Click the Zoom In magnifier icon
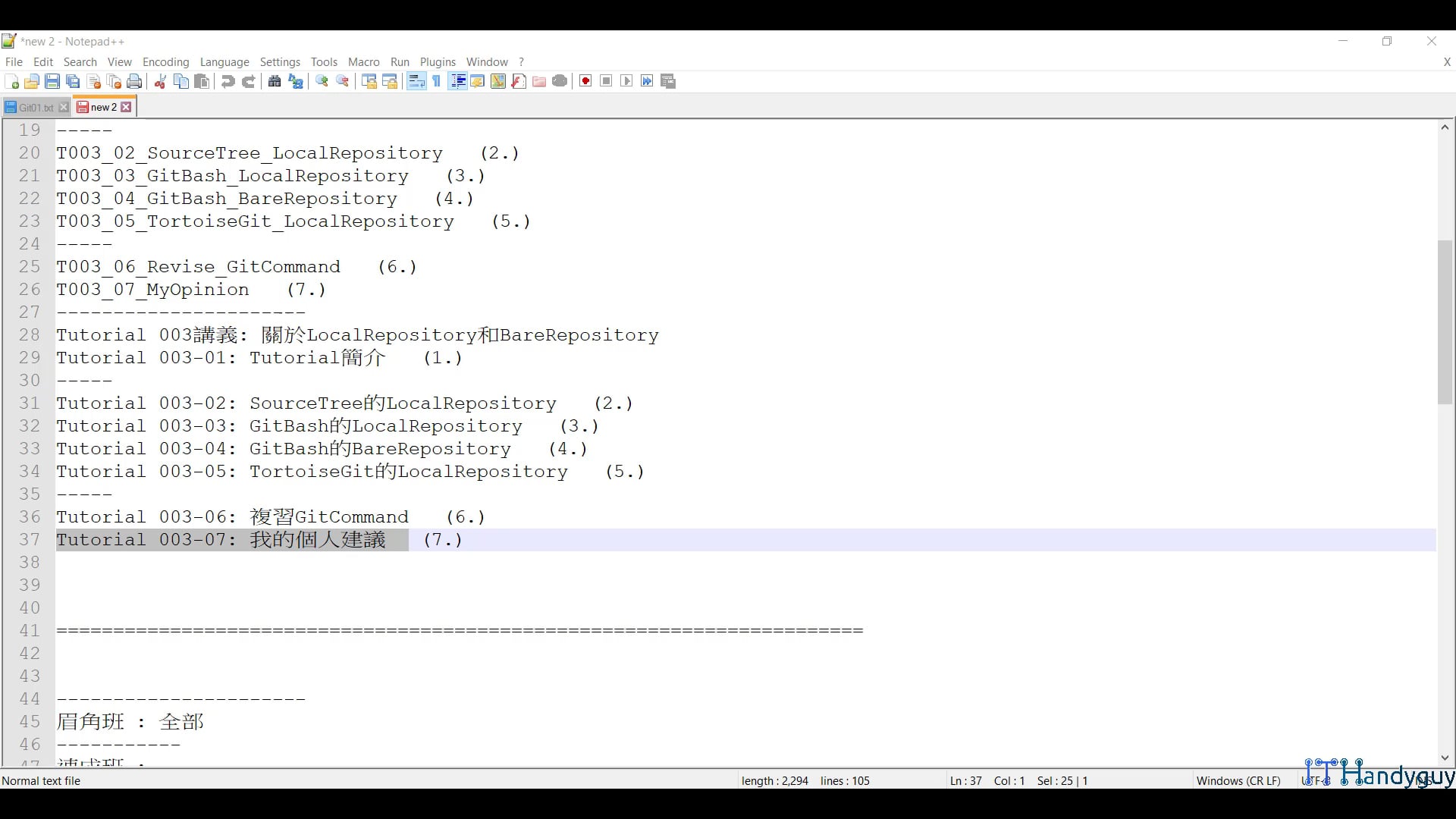This screenshot has height=819, width=1456. pyautogui.click(x=322, y=82)
